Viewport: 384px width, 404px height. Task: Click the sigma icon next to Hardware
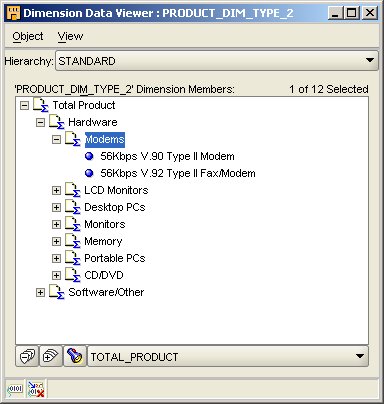click(x=57, y=122)
